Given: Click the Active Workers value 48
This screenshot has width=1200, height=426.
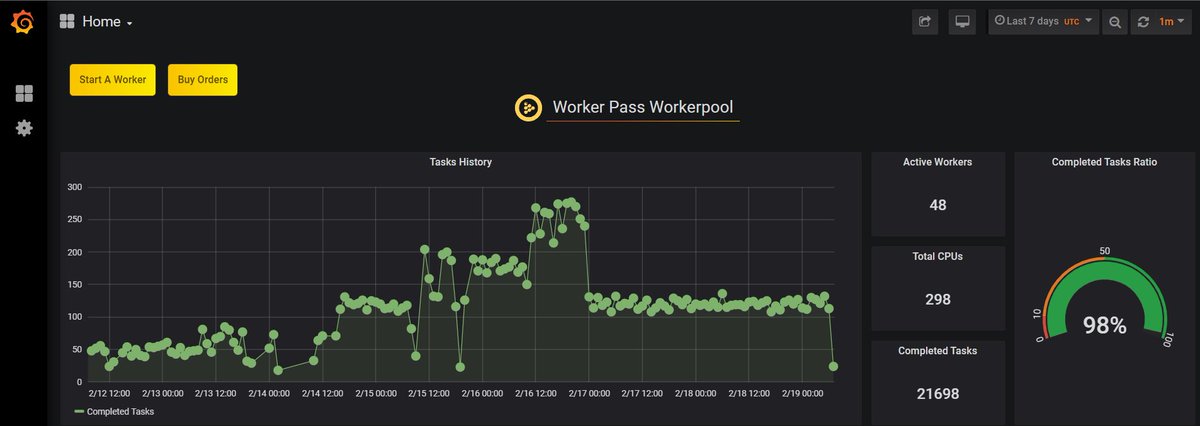Looking at the screenshot, I should click(937, 205).
